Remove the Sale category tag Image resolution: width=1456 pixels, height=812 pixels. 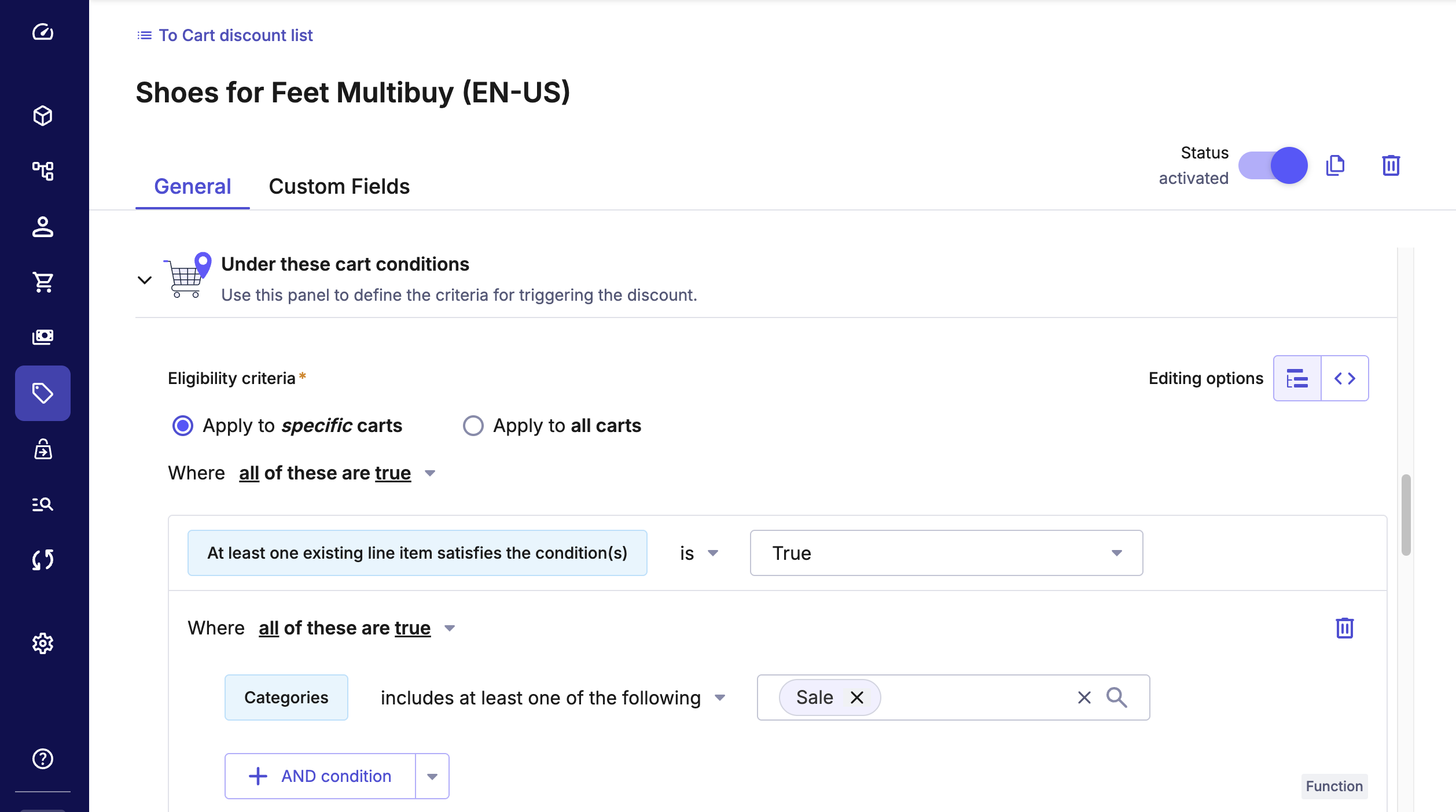[x=857, y=697]
